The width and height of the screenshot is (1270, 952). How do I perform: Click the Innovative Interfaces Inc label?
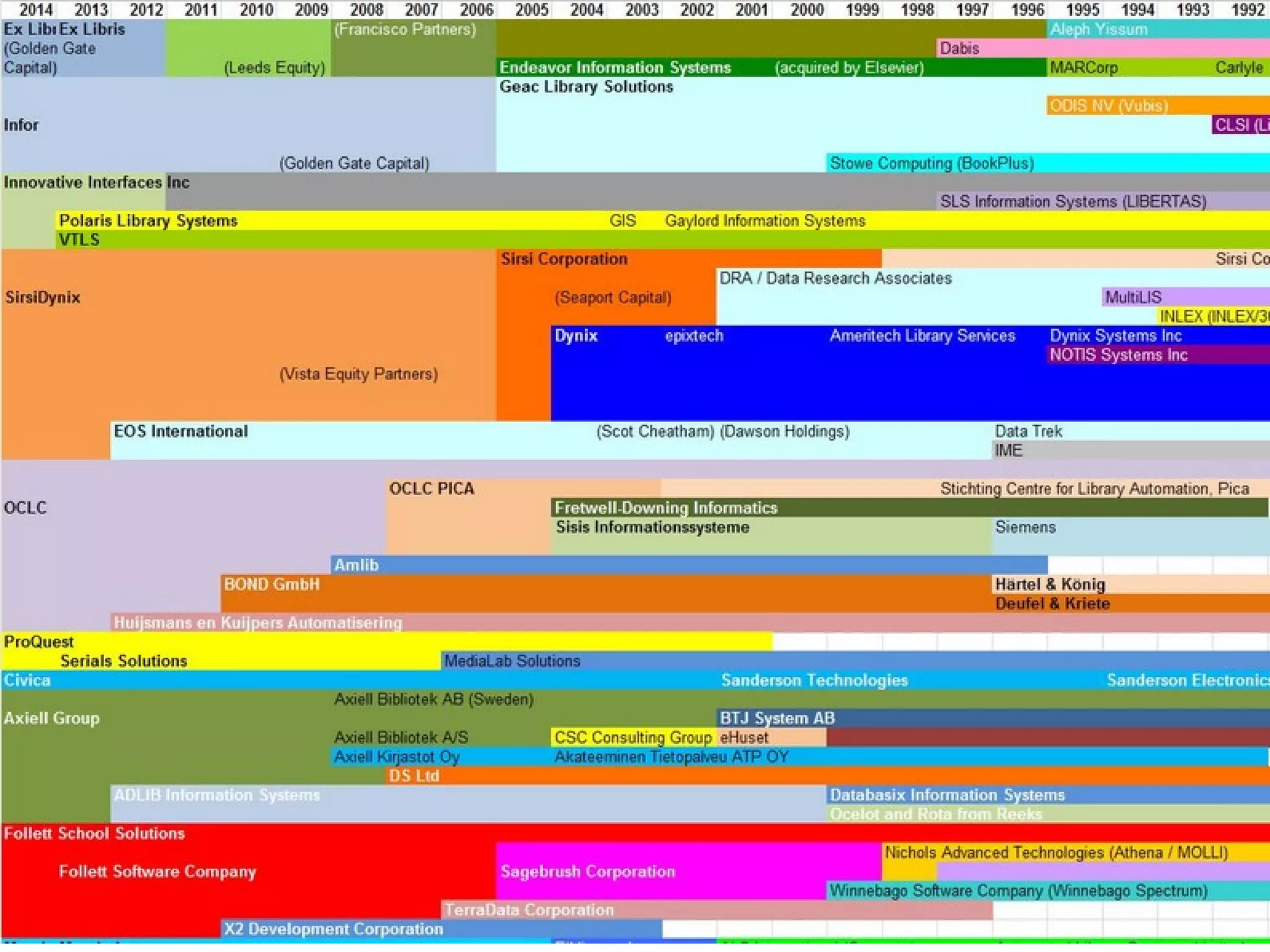96,183
